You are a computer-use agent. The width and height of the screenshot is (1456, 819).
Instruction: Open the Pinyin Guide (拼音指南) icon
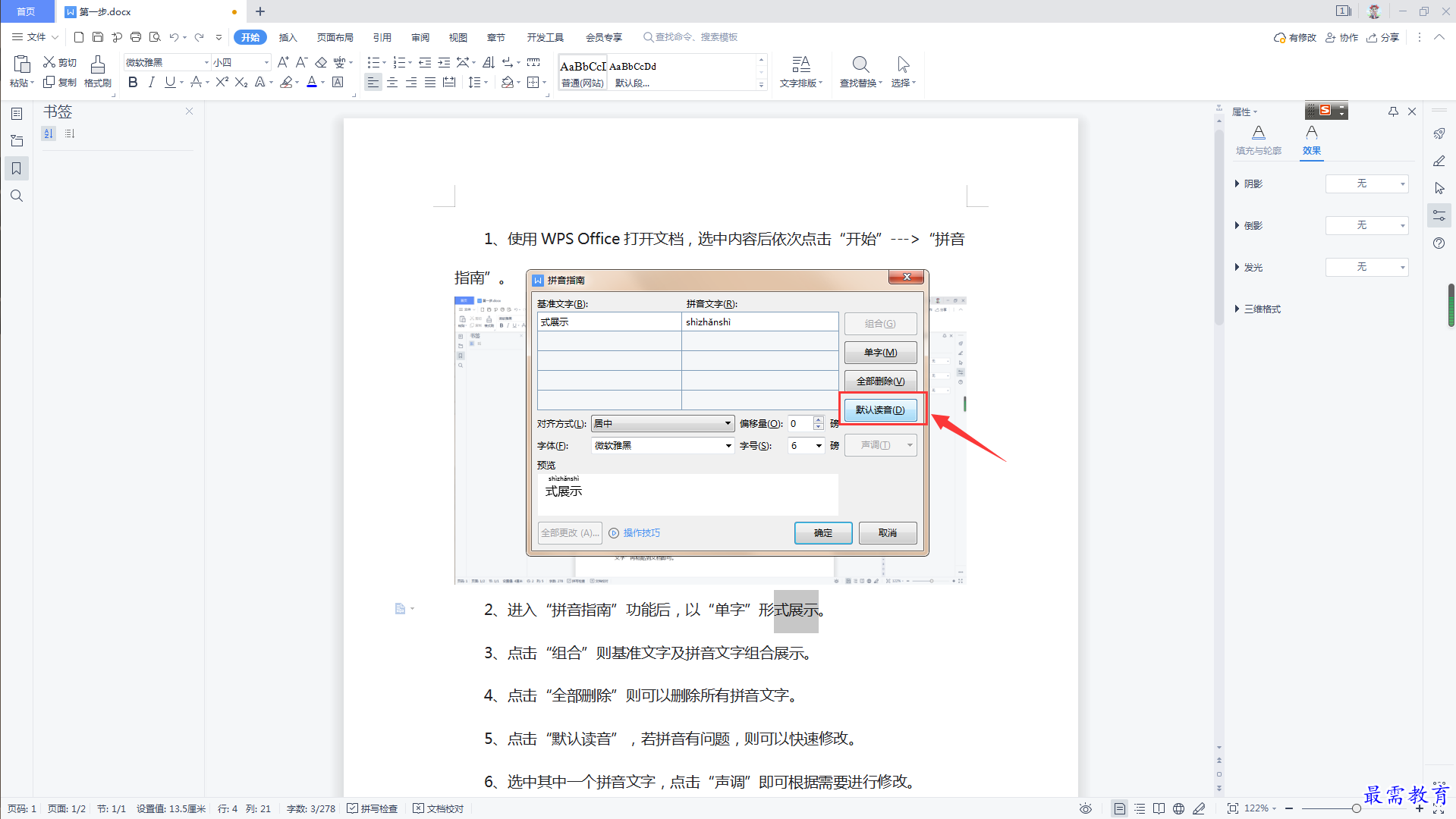tap(340, 62)
